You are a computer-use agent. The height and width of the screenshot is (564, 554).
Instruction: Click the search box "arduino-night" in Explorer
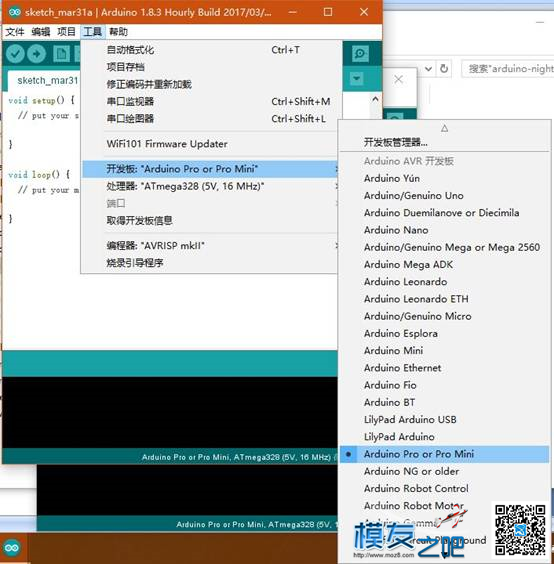(508, 68)
